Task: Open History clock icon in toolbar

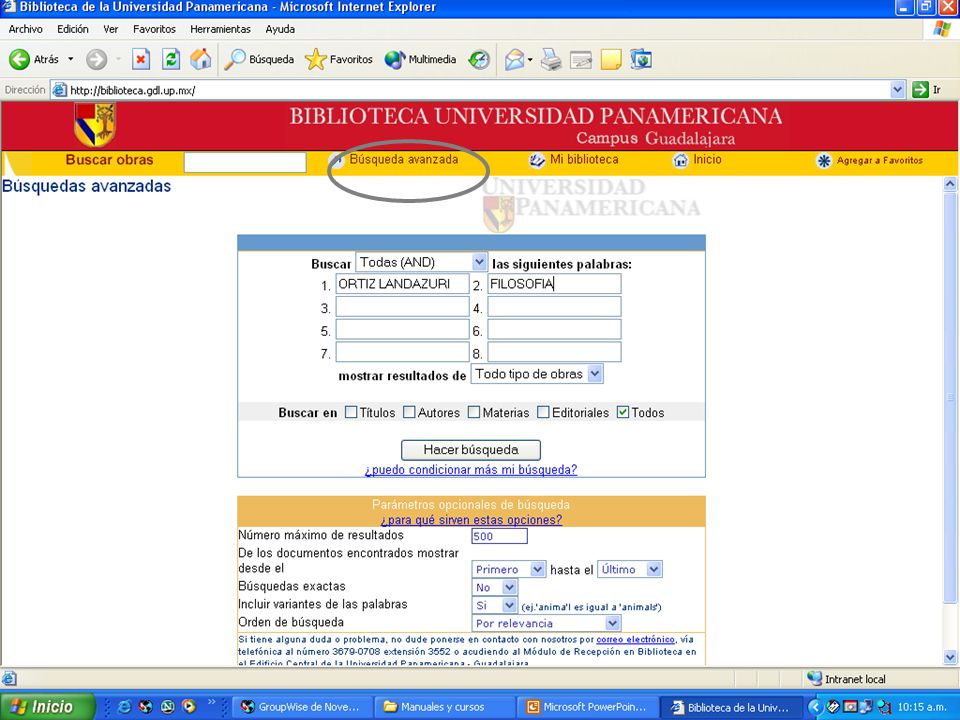Action: click(x=479, y=59)
